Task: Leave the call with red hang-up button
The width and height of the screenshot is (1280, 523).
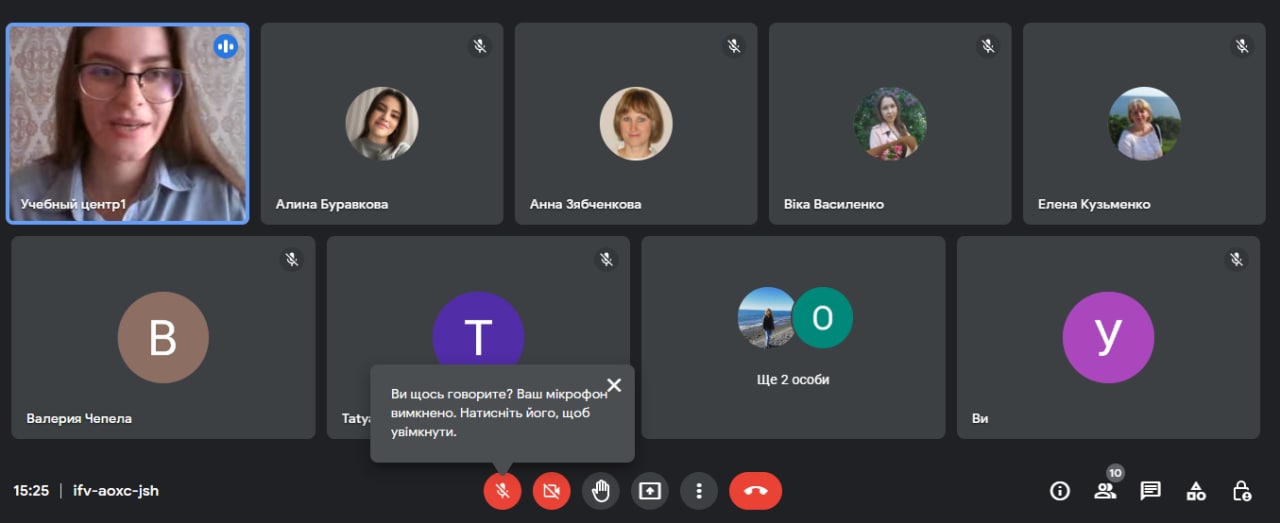Action: 755,491
